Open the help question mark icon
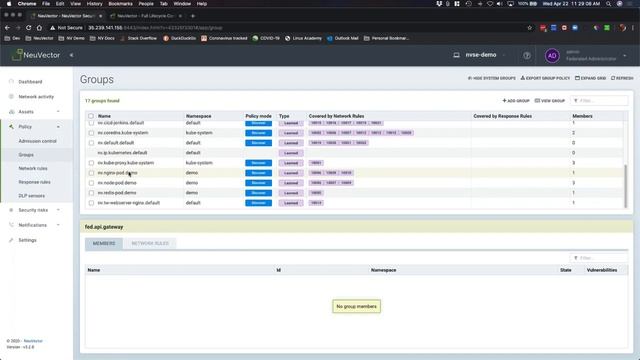640x360 pixels. (x=527, y=56)
